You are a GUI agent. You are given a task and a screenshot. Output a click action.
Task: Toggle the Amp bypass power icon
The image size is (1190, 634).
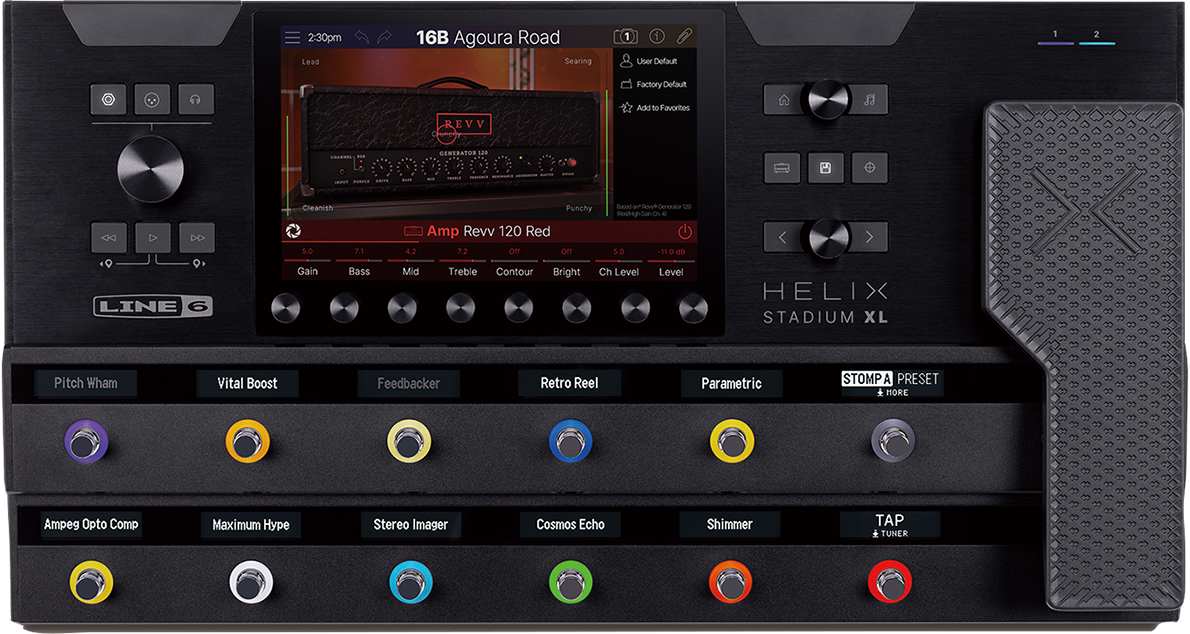click(x=685, y=231)
